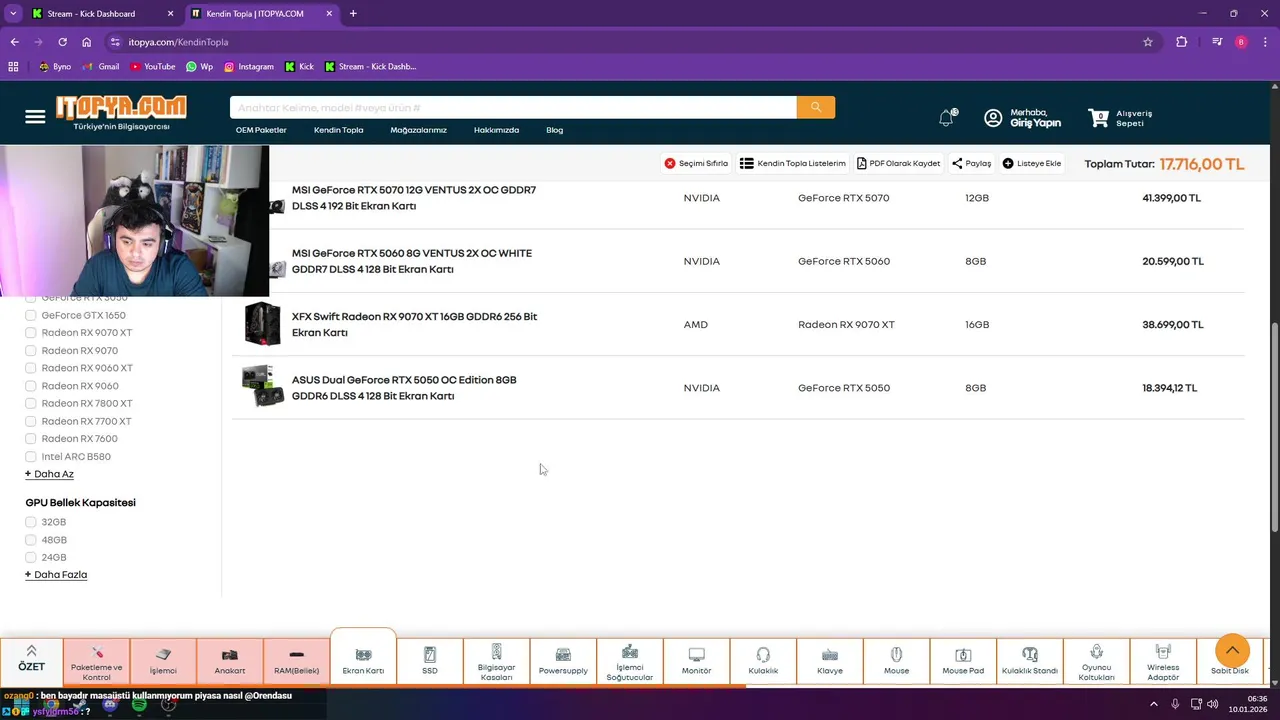Check the 32GB GPU memory filter

[x=31, y=522]
